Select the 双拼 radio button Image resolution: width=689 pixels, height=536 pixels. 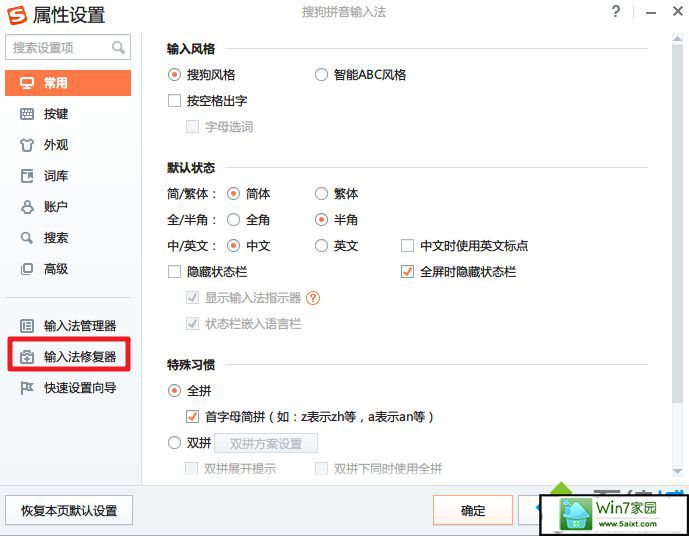click(x=174, y=442)
